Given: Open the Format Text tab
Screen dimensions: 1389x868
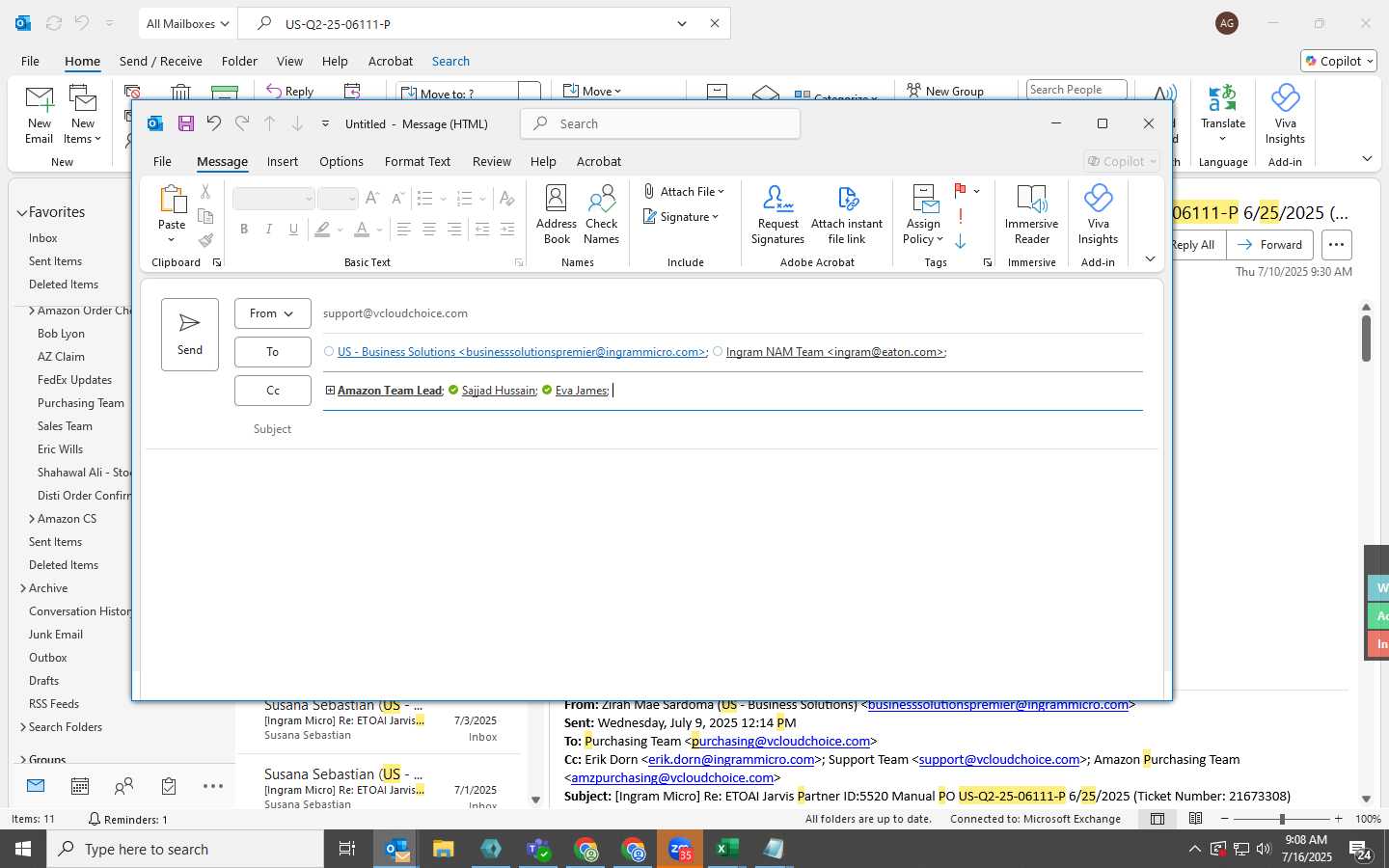Looking at the screenshot, I should point(418,162).
